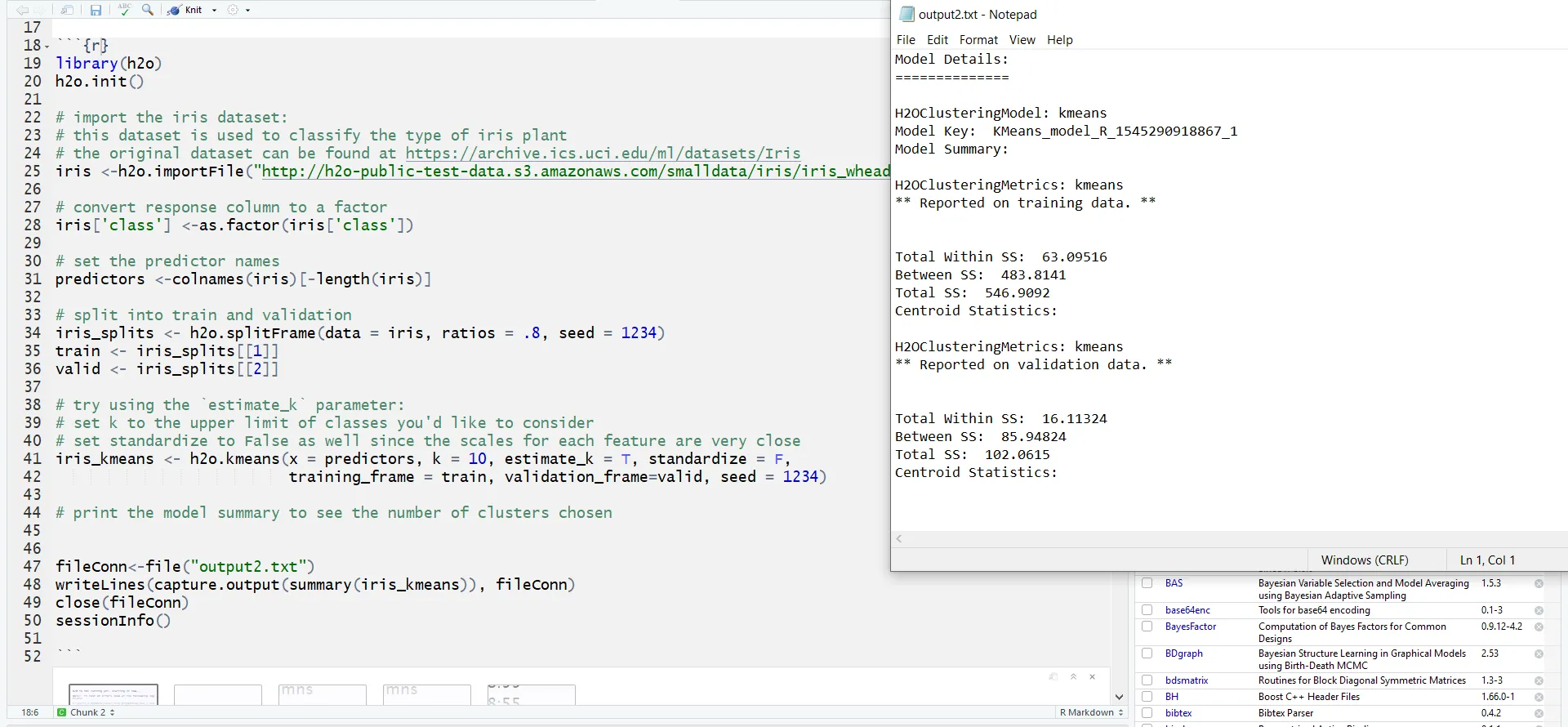Open the Knit options dropdown arrow
1568x727 pixels.
click(x=214, y=11)
